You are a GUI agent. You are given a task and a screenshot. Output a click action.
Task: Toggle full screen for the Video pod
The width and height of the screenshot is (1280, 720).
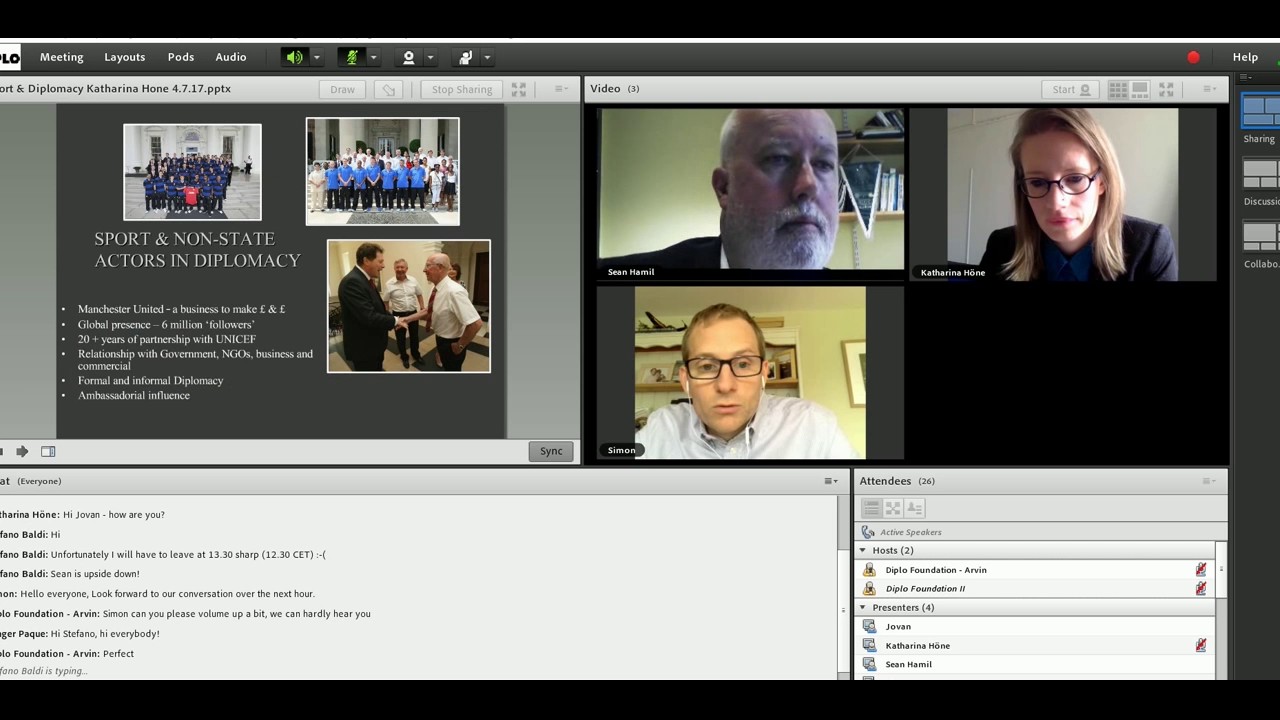click(1166, 89)
